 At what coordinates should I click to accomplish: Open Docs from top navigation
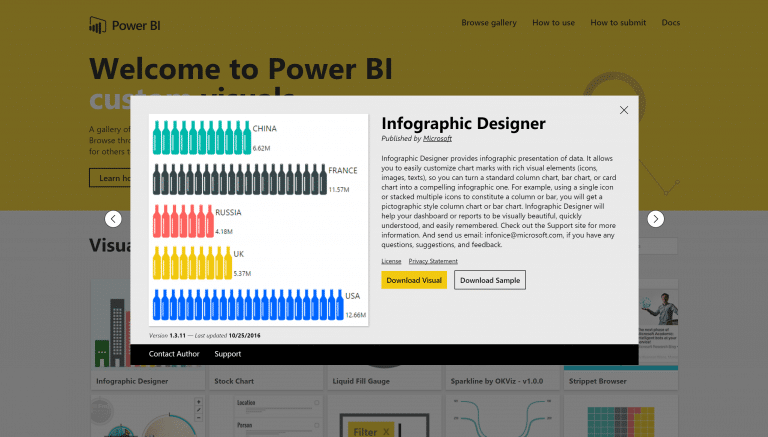[671, 23]
